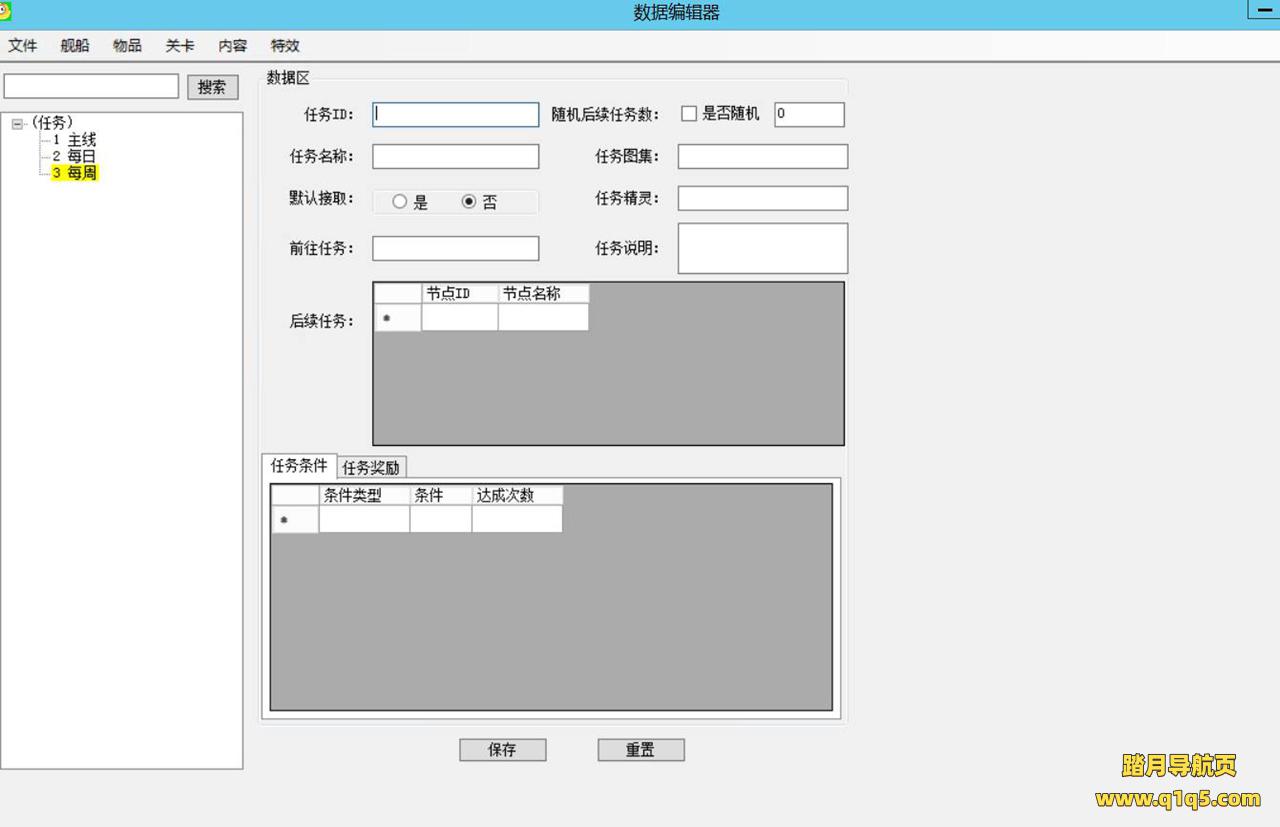Select the 2 每日 tree item
Screen dimensions: 1280x827
point(75,157)
